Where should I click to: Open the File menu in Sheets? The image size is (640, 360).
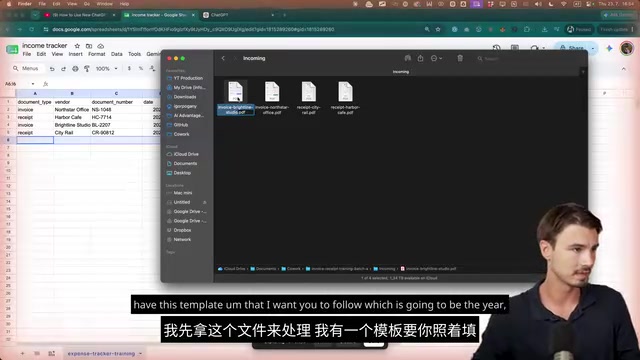click(27, 54)
